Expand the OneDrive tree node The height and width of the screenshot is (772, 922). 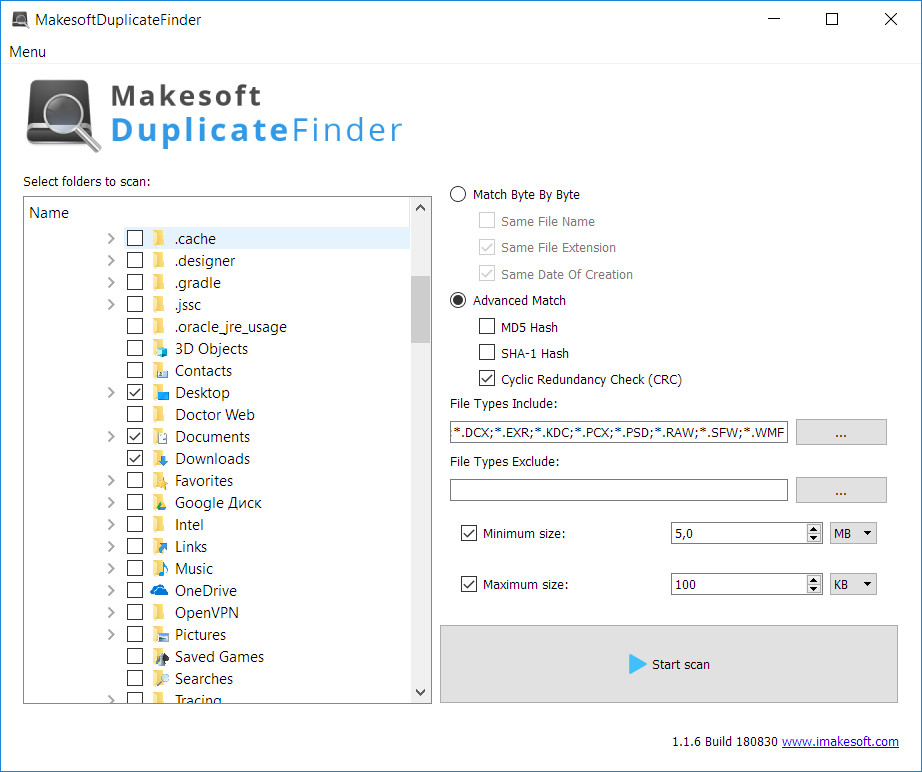click(111, 590)
